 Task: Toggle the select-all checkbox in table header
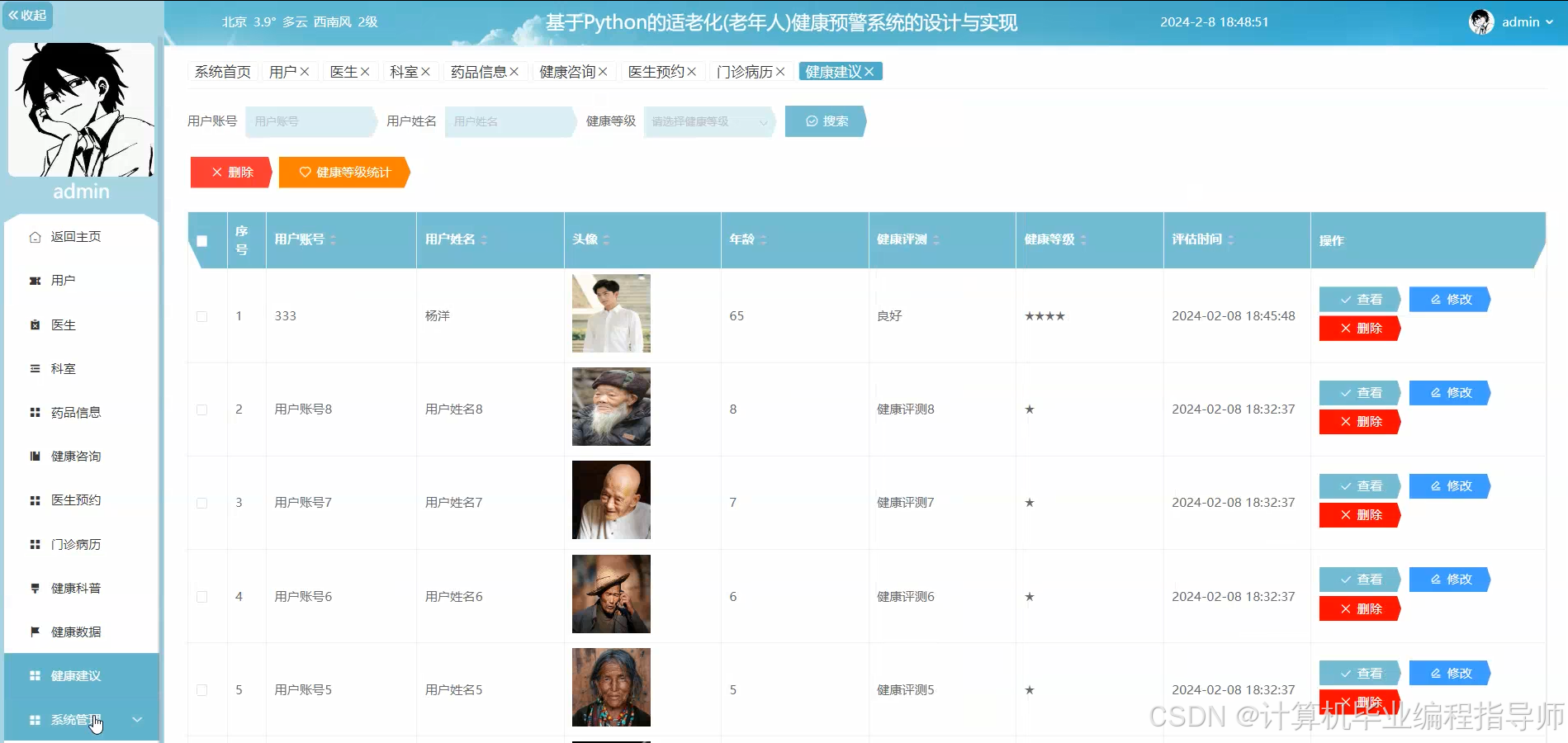[x=202, y=239]
